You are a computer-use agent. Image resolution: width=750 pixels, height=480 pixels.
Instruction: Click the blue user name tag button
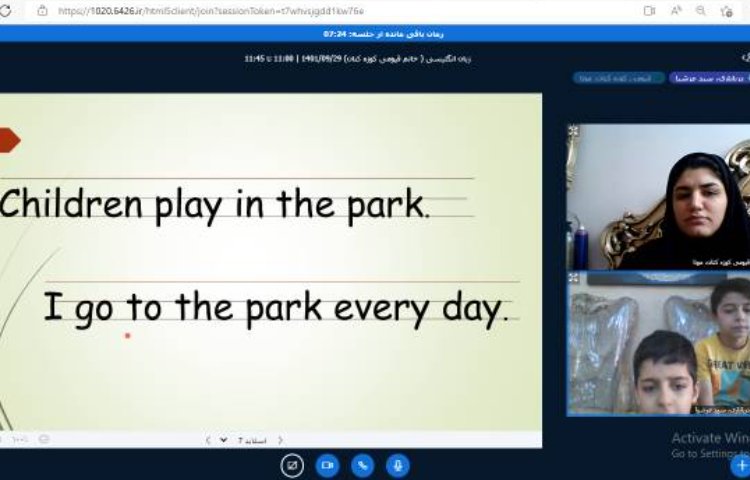pyautogui.click(x=709, y=77)
